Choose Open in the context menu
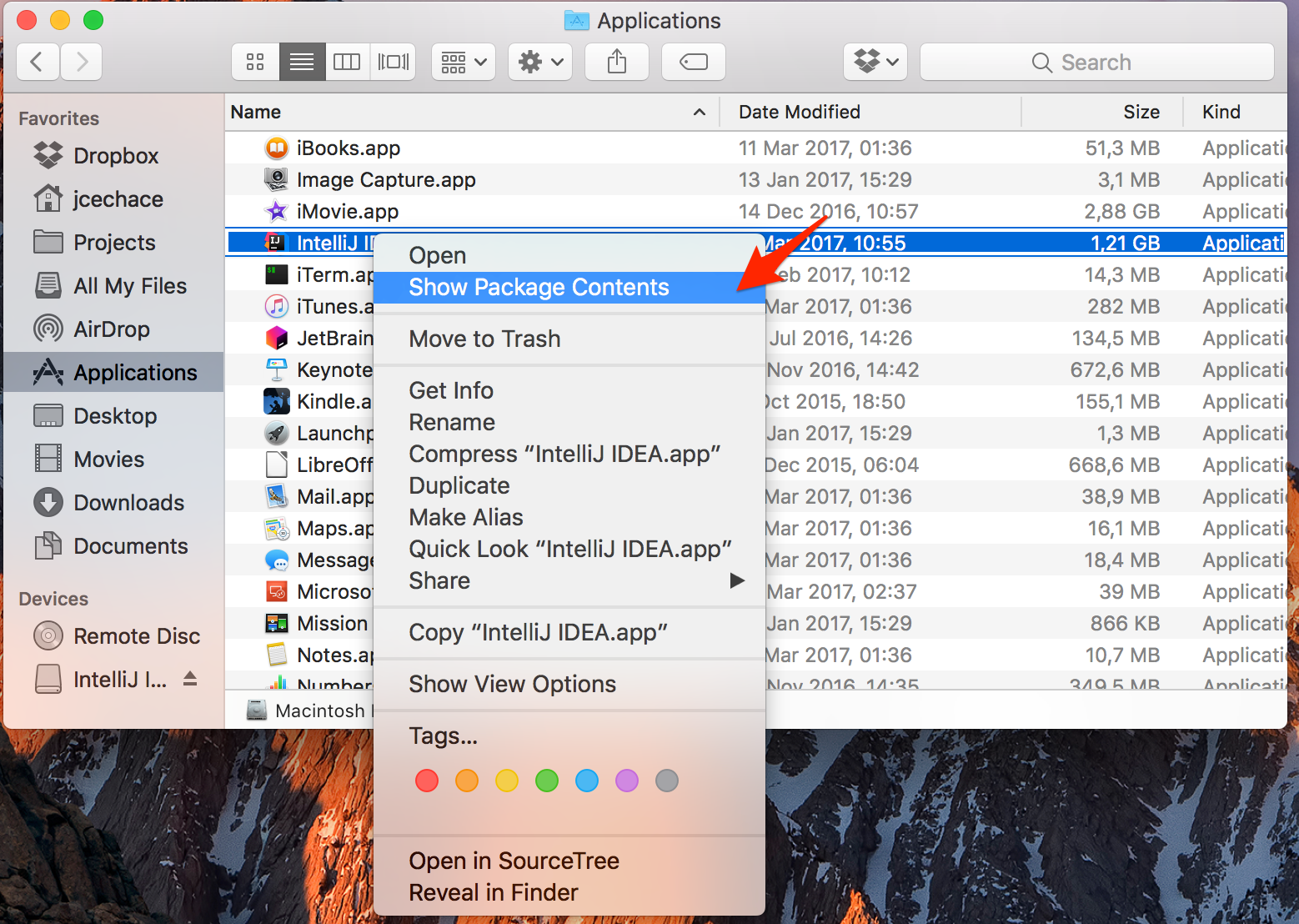The width and height of the screenshot is (1299, 924). tap(569, 256)
